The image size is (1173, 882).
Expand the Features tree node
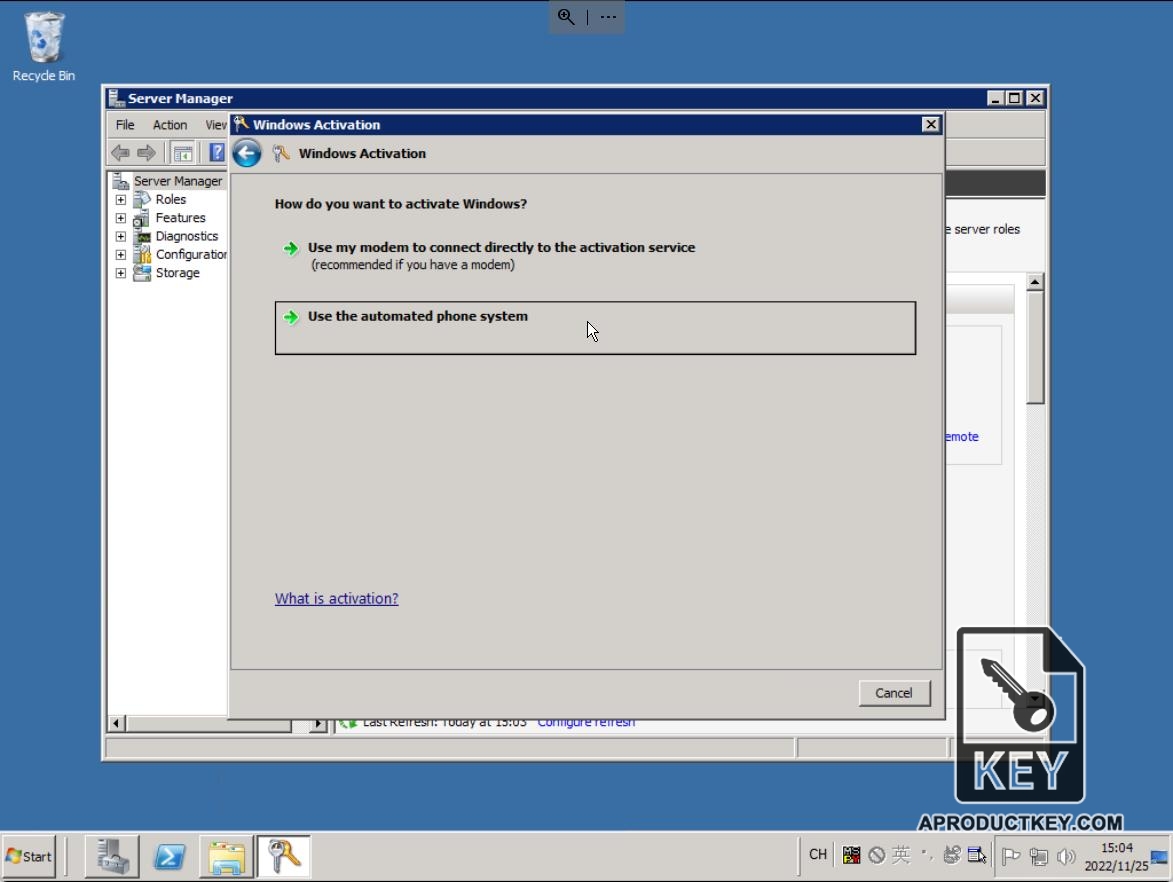[120, 218]
